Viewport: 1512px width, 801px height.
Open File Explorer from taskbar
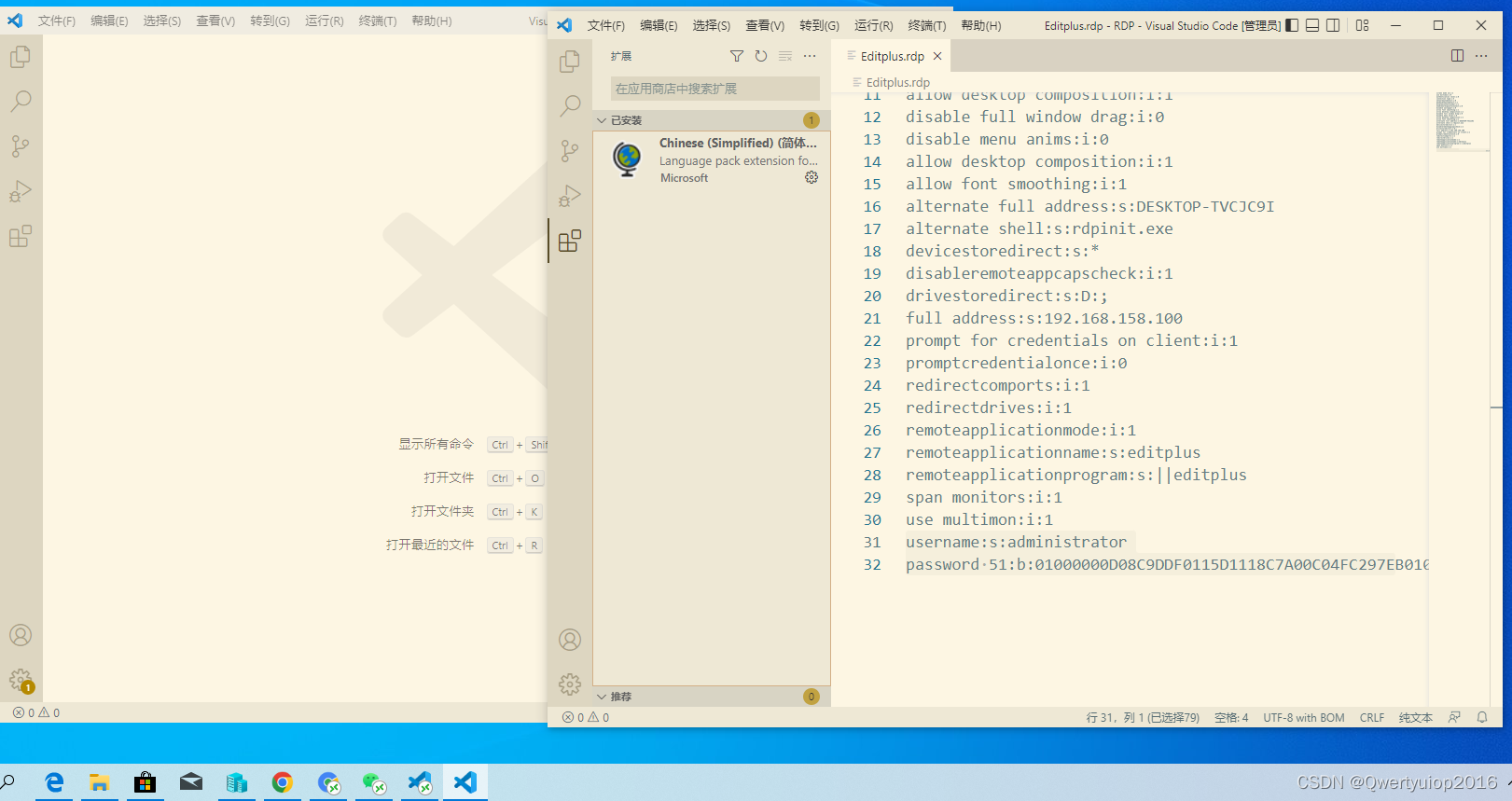(x=99, y=782)
